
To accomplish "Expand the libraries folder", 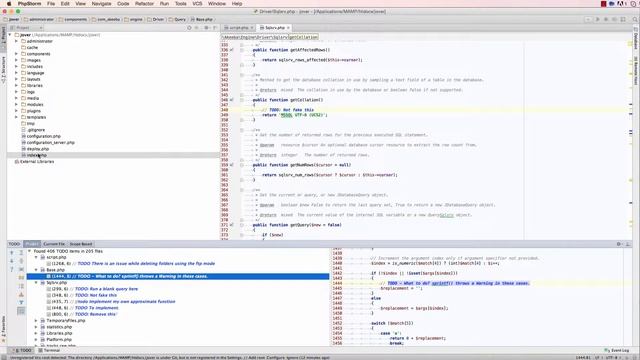I will 16,85.
